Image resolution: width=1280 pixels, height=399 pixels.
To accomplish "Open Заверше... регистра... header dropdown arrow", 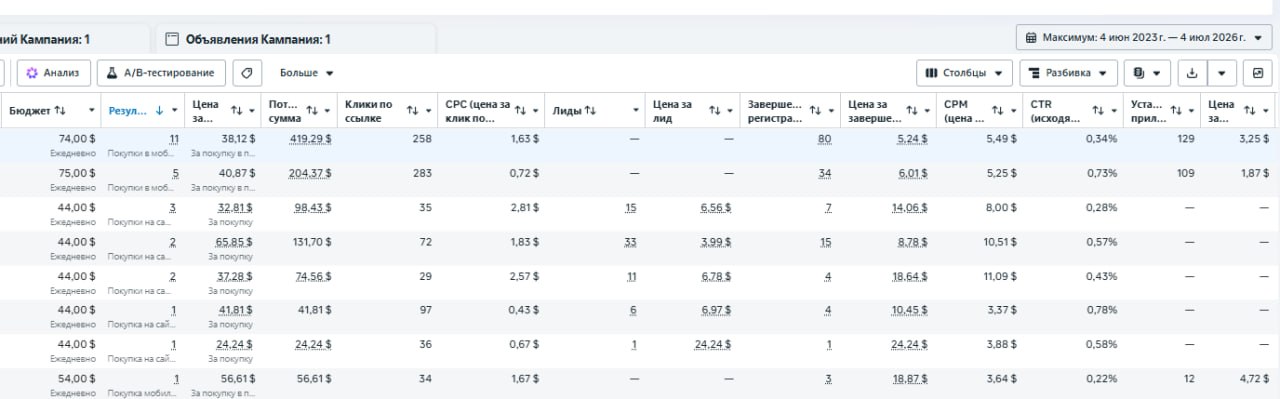I will click(x=831, y=110).
